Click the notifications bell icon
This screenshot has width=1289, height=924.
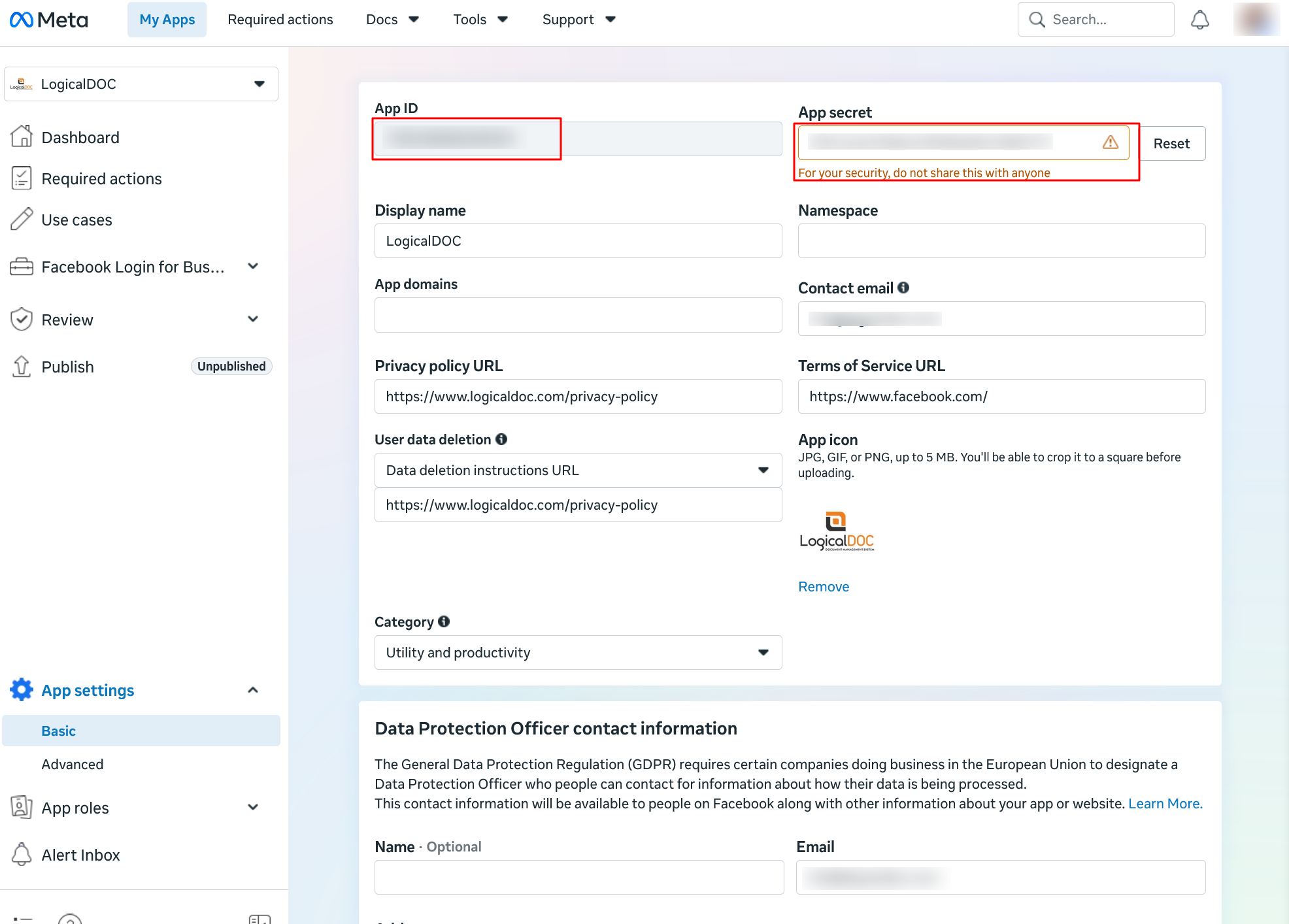tap(1199, 20)
